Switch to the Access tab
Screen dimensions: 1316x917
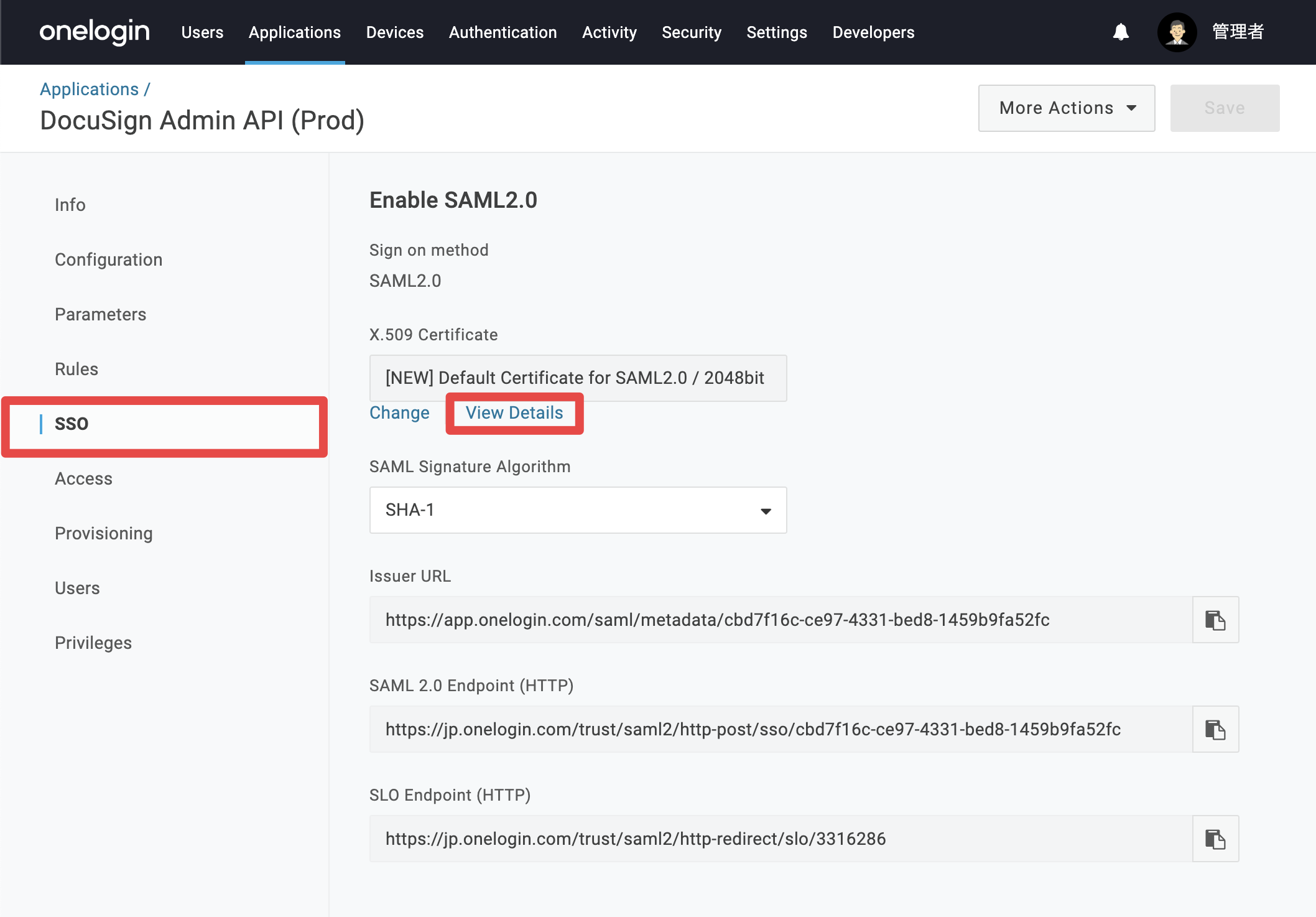tap(84, 478)
